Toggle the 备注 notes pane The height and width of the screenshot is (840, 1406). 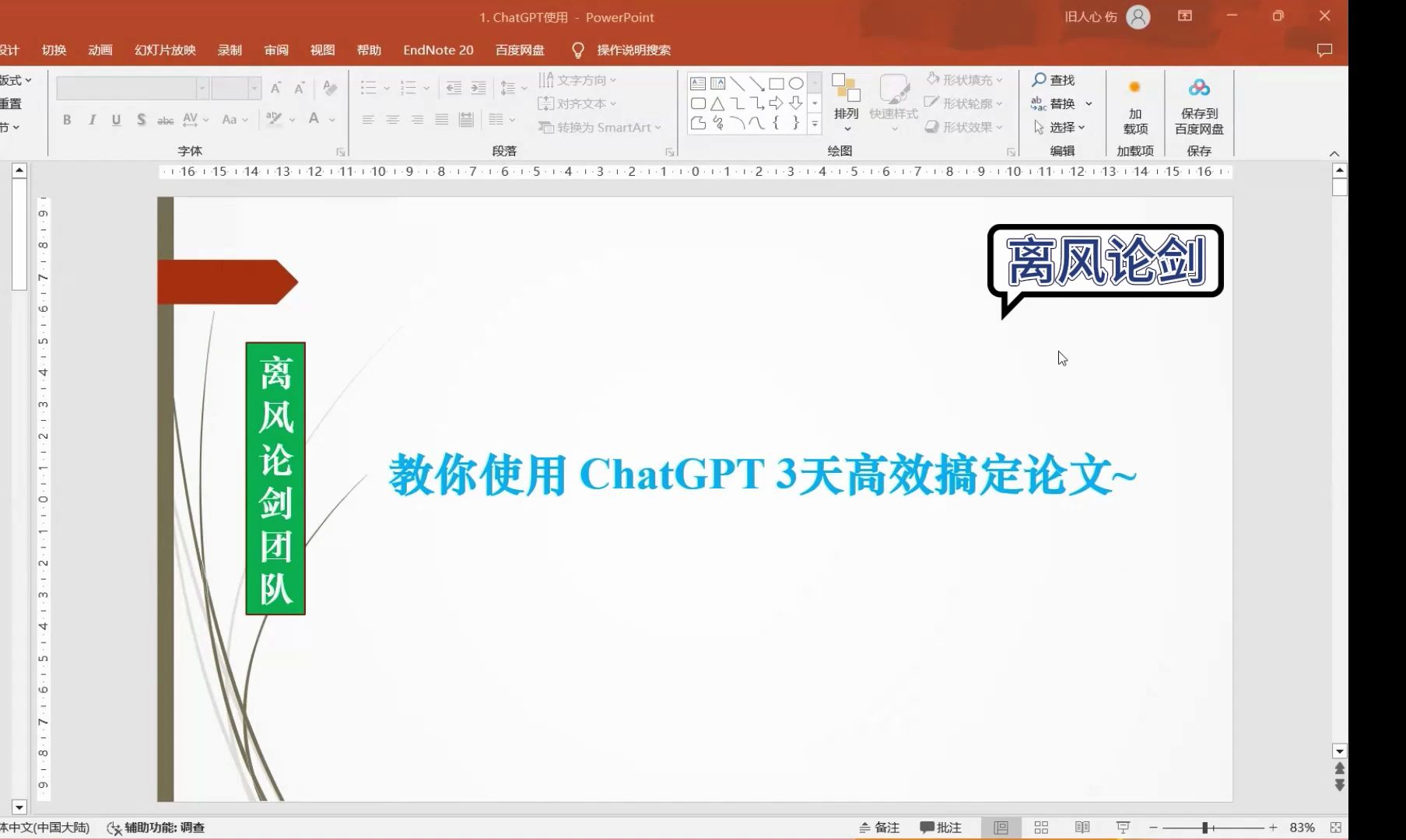(878, 828)
